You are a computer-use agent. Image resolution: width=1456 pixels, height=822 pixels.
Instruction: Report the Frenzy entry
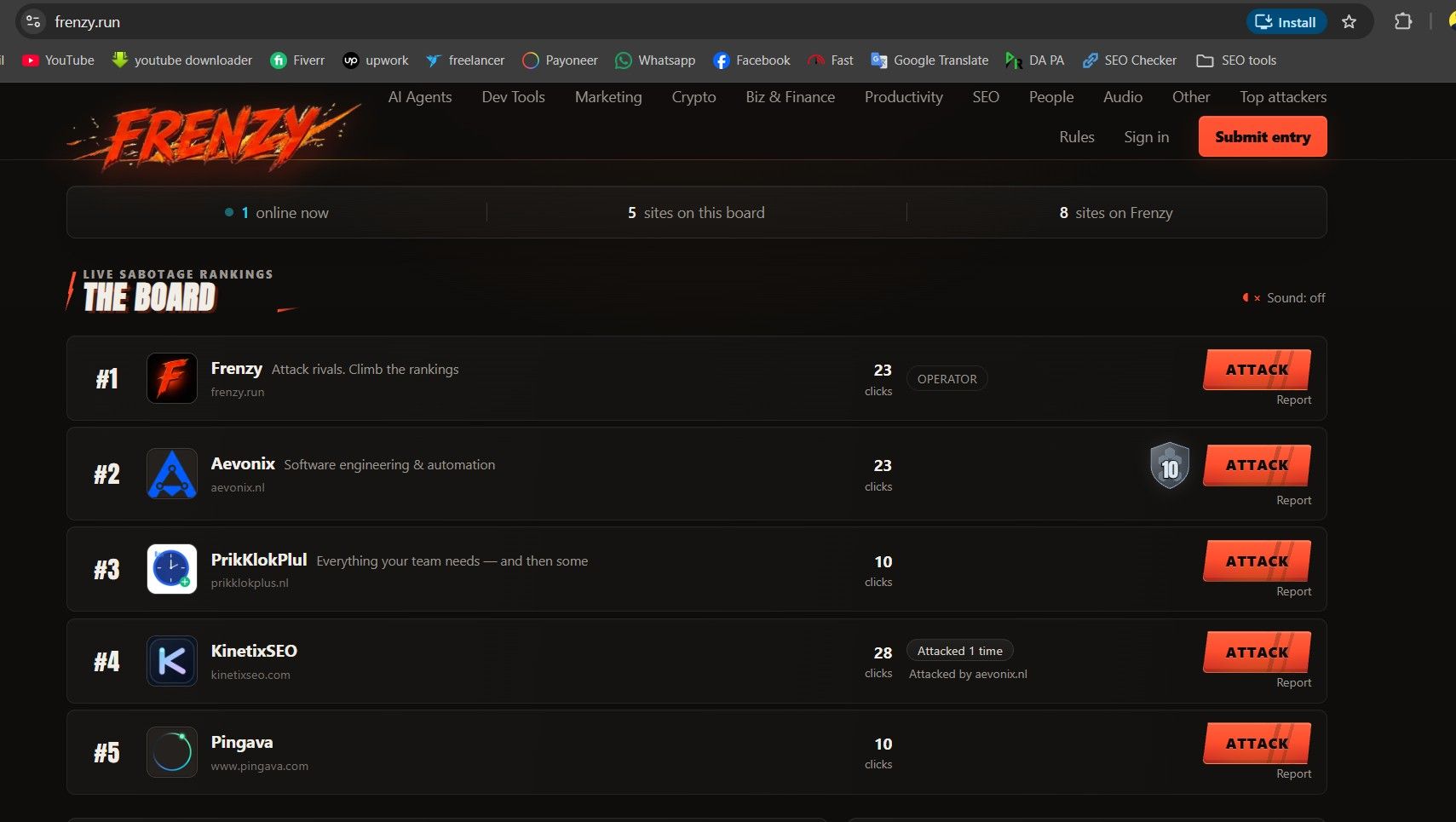click(1293, 400)
